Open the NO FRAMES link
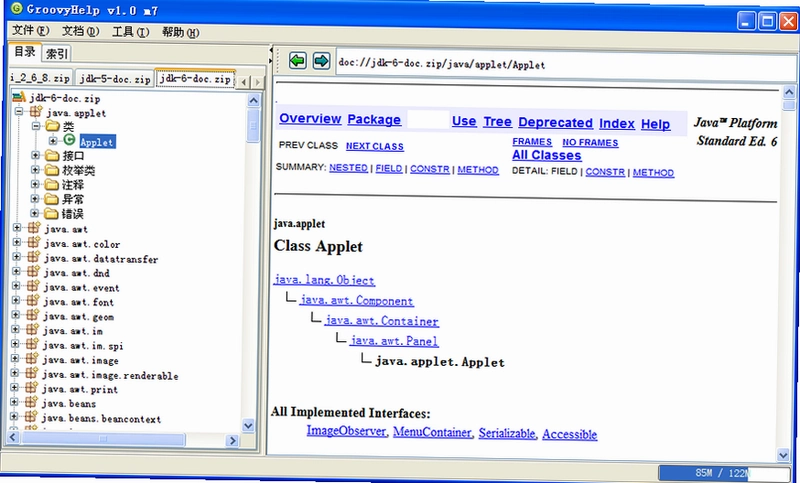Screen dimensions: 800x483 [590, 143]
